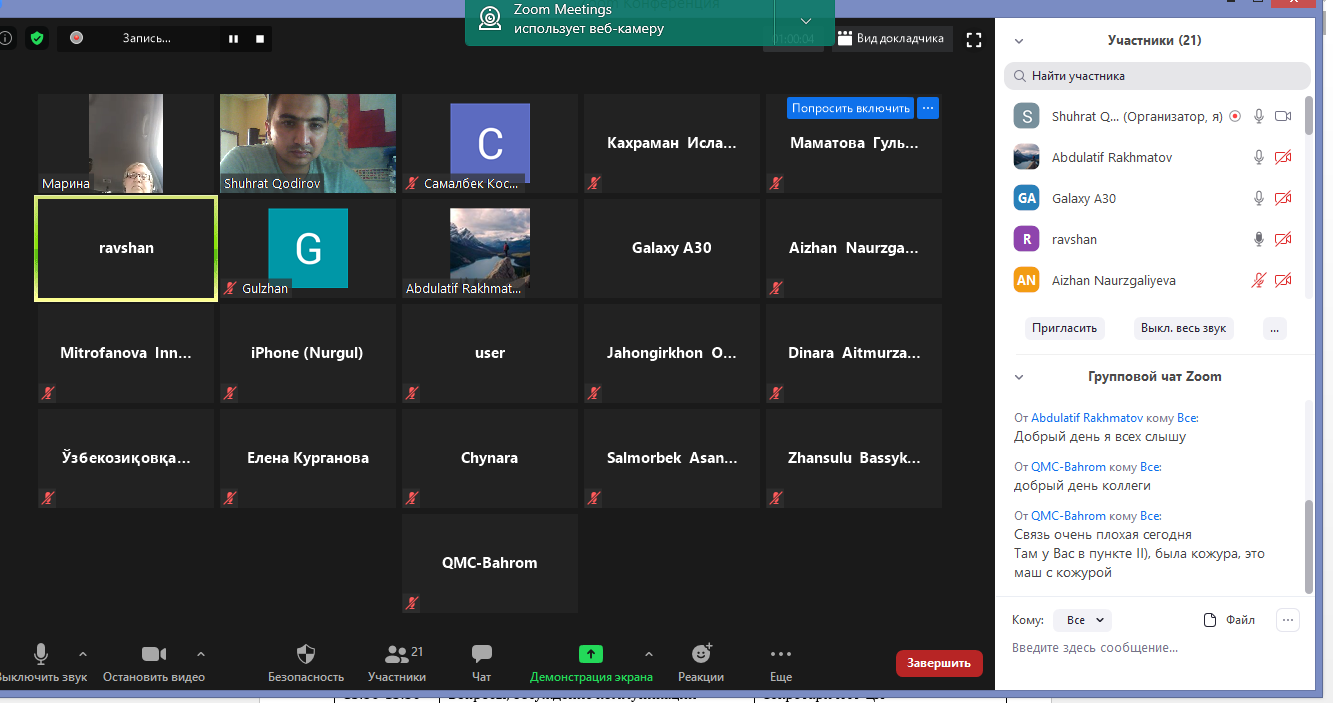Toggle the Chat (Чат) panel
1333x703 pixels.
pyautogui.click(x=482, y=663)
